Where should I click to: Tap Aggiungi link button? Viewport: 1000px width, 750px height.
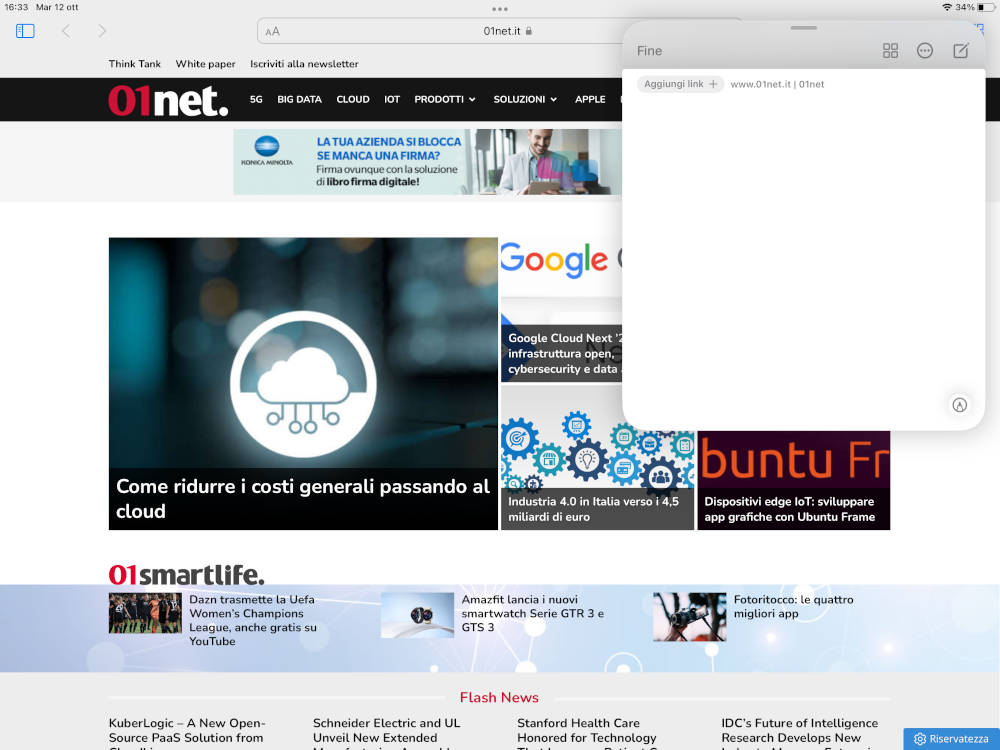coord(680,84)
